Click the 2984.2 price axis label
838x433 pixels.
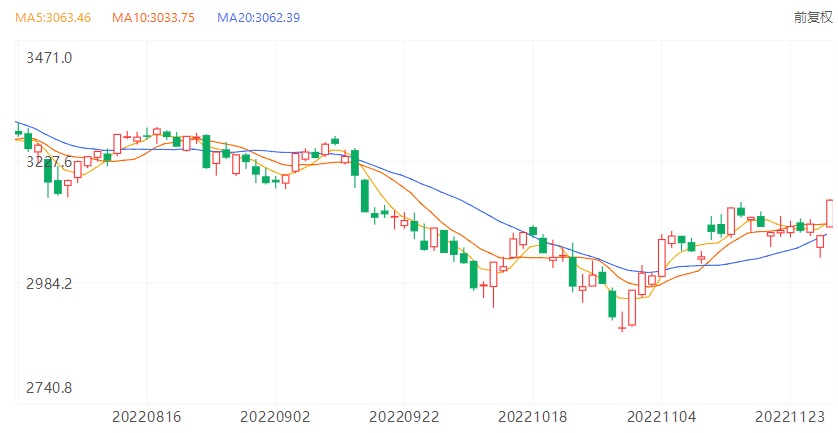[49, 284]
